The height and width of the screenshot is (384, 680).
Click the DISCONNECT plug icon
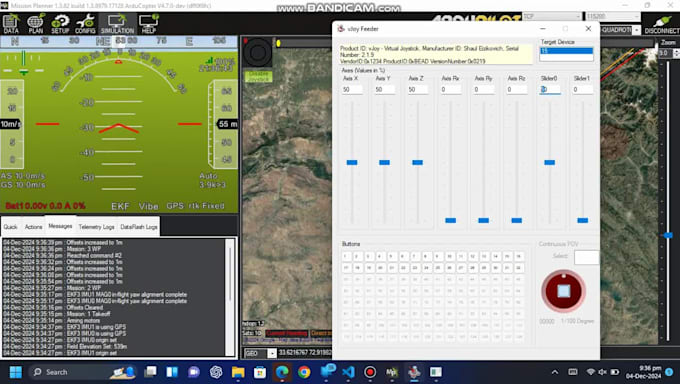tap(661, 24)
